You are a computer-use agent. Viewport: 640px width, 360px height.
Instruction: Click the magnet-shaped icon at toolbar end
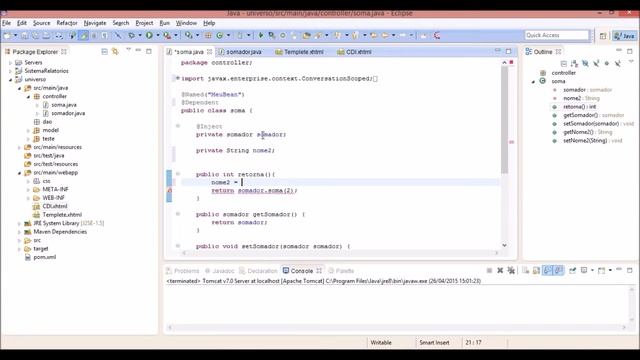click(437, 36)
